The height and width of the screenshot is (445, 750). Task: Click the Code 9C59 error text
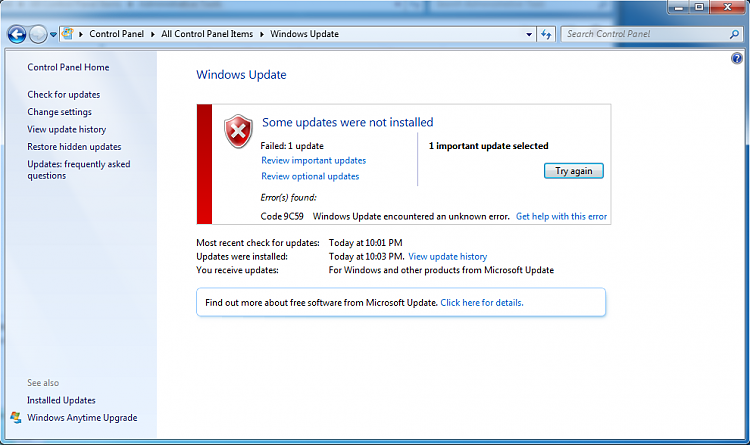(282, 217)
